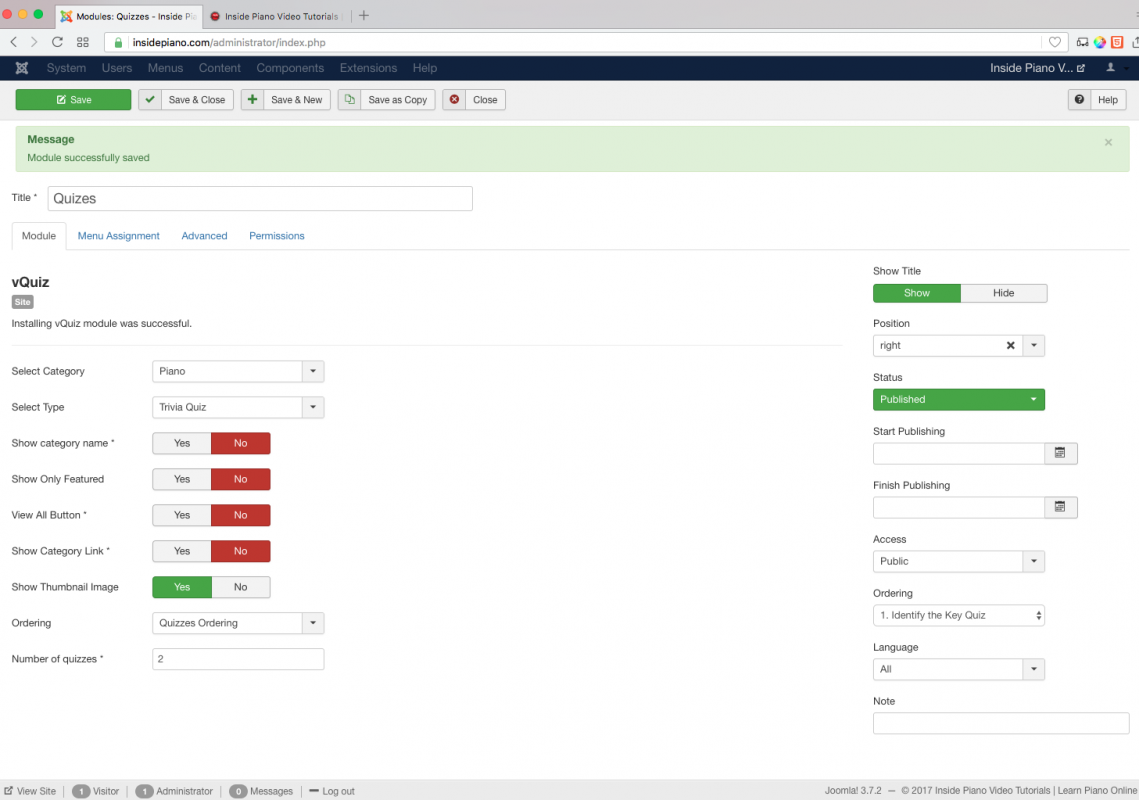Bookmark page with heart icon
Image resolution: width=1139 pixels, height=800 pixels.
point(1054,42)
